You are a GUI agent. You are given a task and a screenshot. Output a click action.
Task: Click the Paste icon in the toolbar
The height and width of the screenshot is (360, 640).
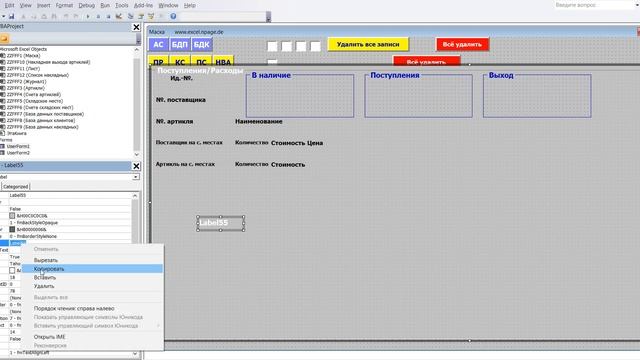pyautogui.click(x=44, y=16)
